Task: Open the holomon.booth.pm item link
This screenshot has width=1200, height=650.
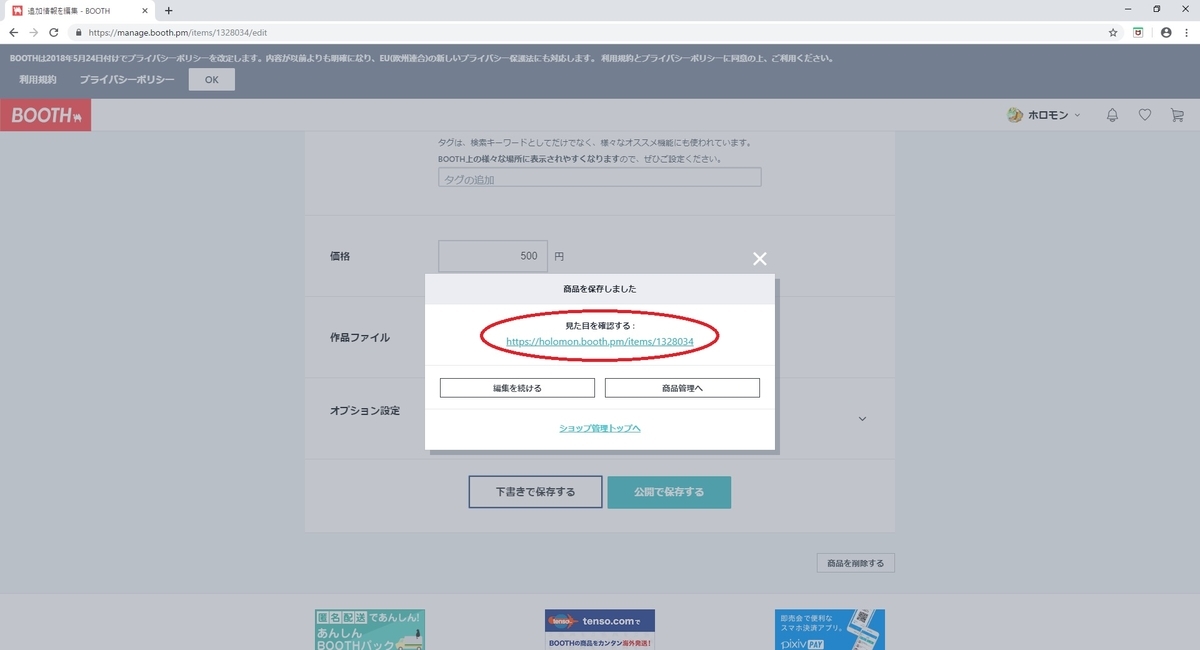Action: [599, 342]
